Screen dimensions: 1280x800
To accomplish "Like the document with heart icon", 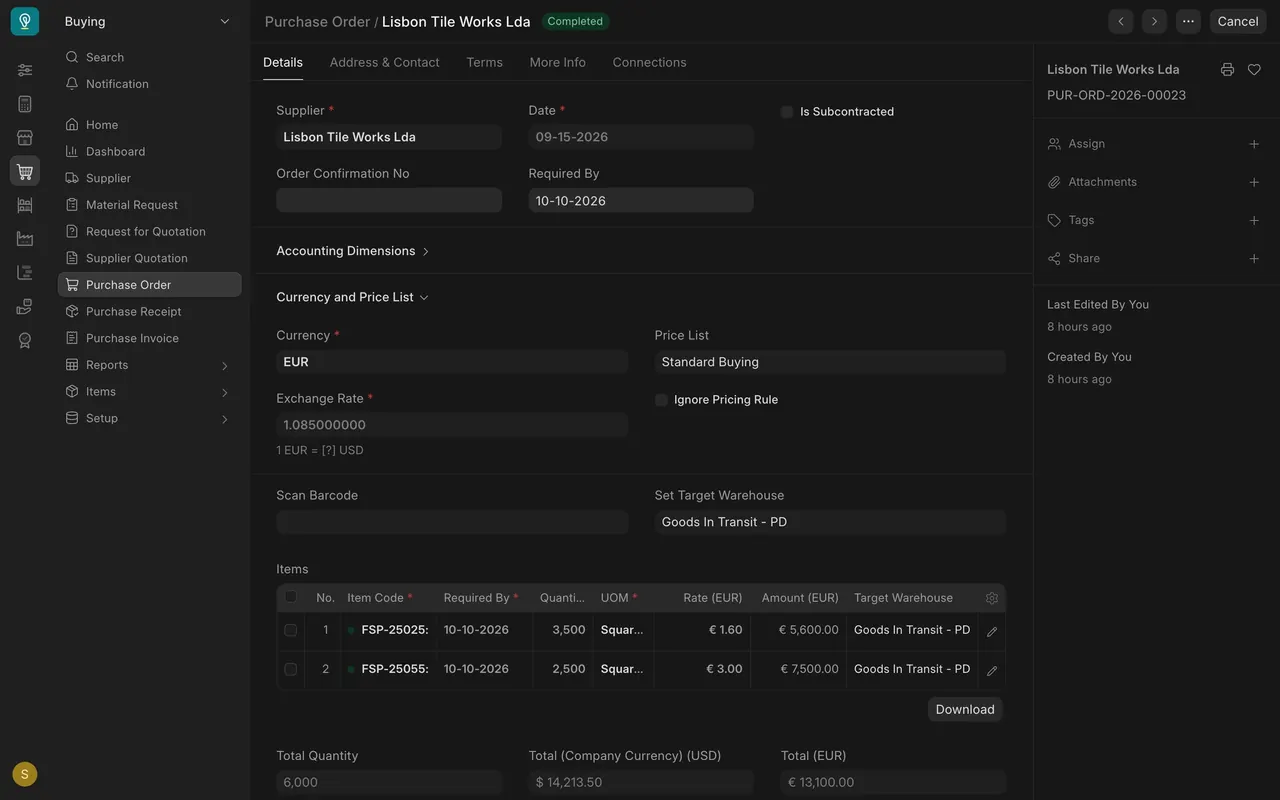I will click(x=1254, y=70).
